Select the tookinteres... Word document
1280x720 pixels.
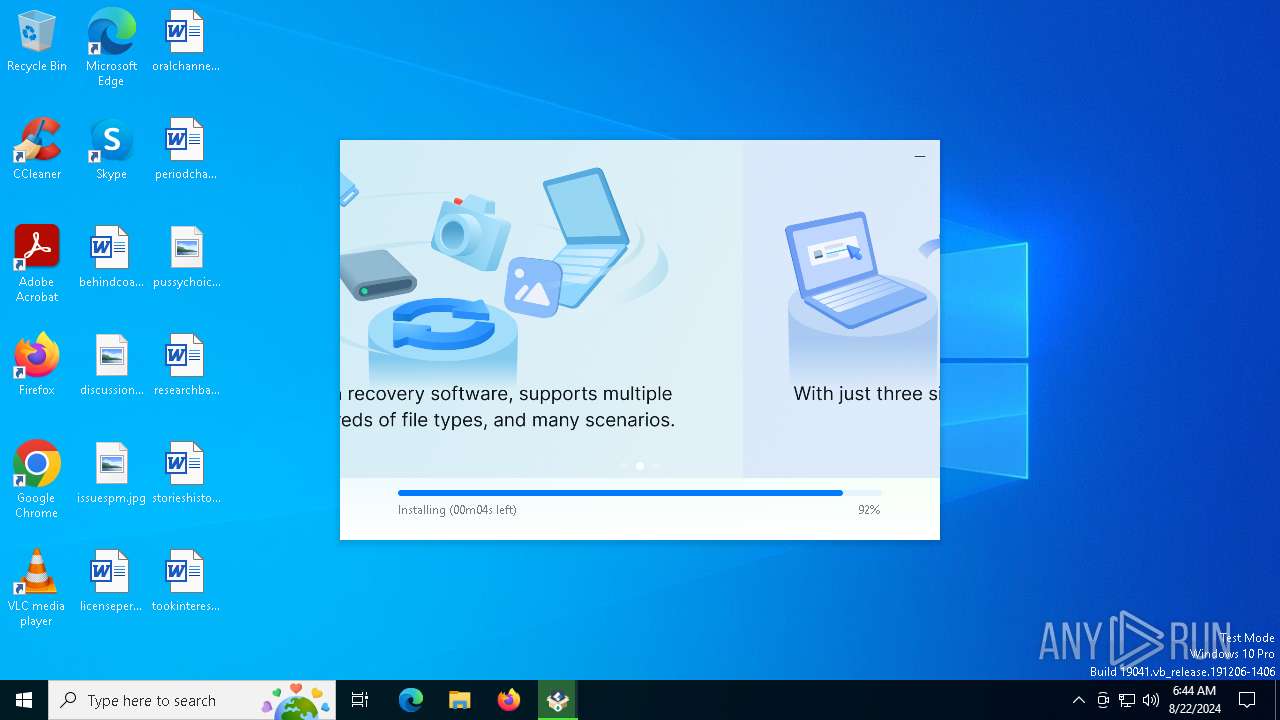[186, 582]
